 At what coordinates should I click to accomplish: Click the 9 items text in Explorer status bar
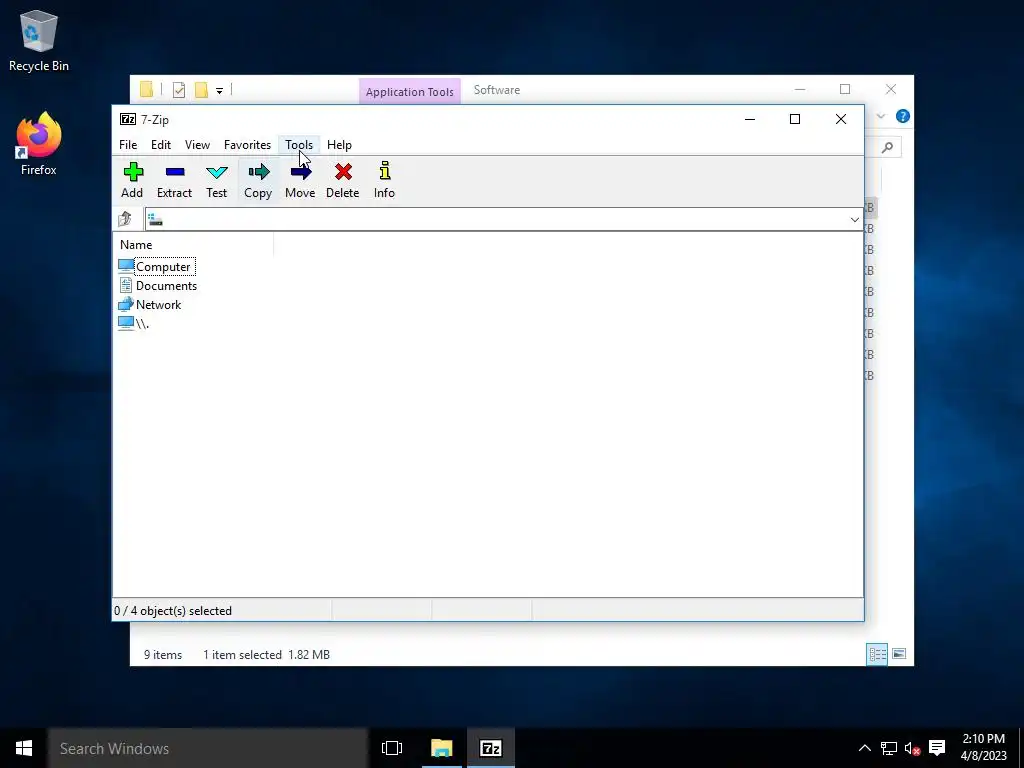click(163, 654)
